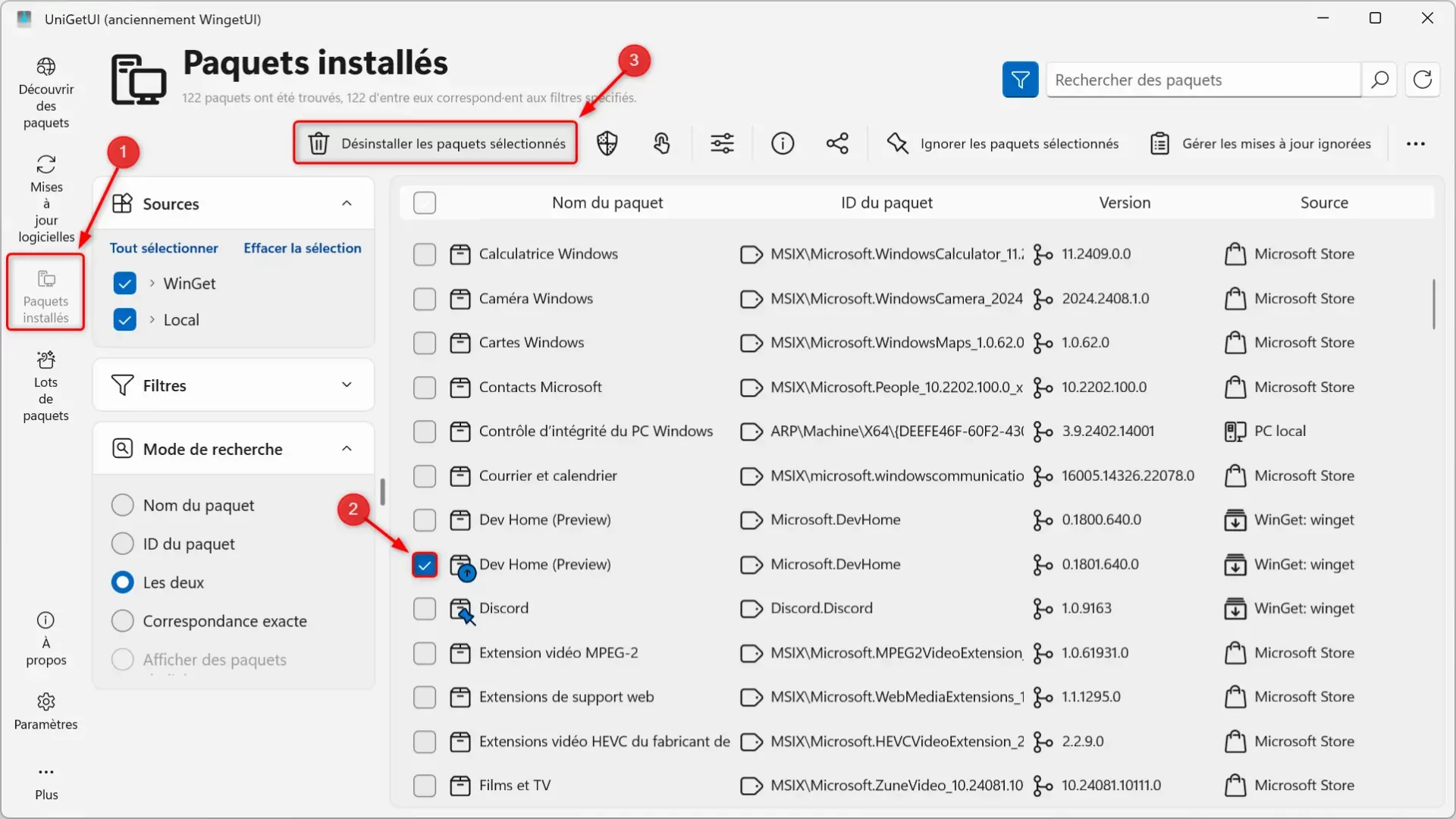Expand the WinGet source tree arrow

pos(152,284)
